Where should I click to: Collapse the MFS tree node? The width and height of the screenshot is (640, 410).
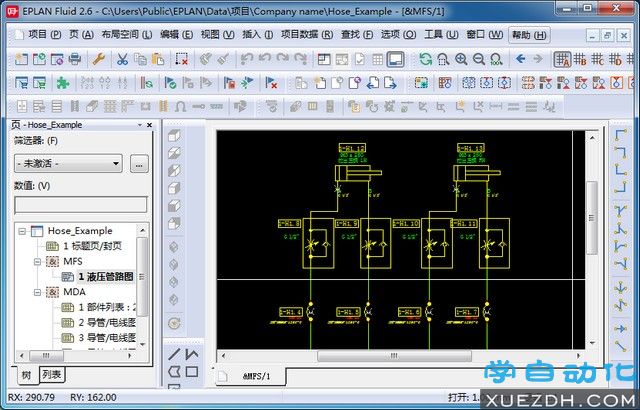coord(38,262)
